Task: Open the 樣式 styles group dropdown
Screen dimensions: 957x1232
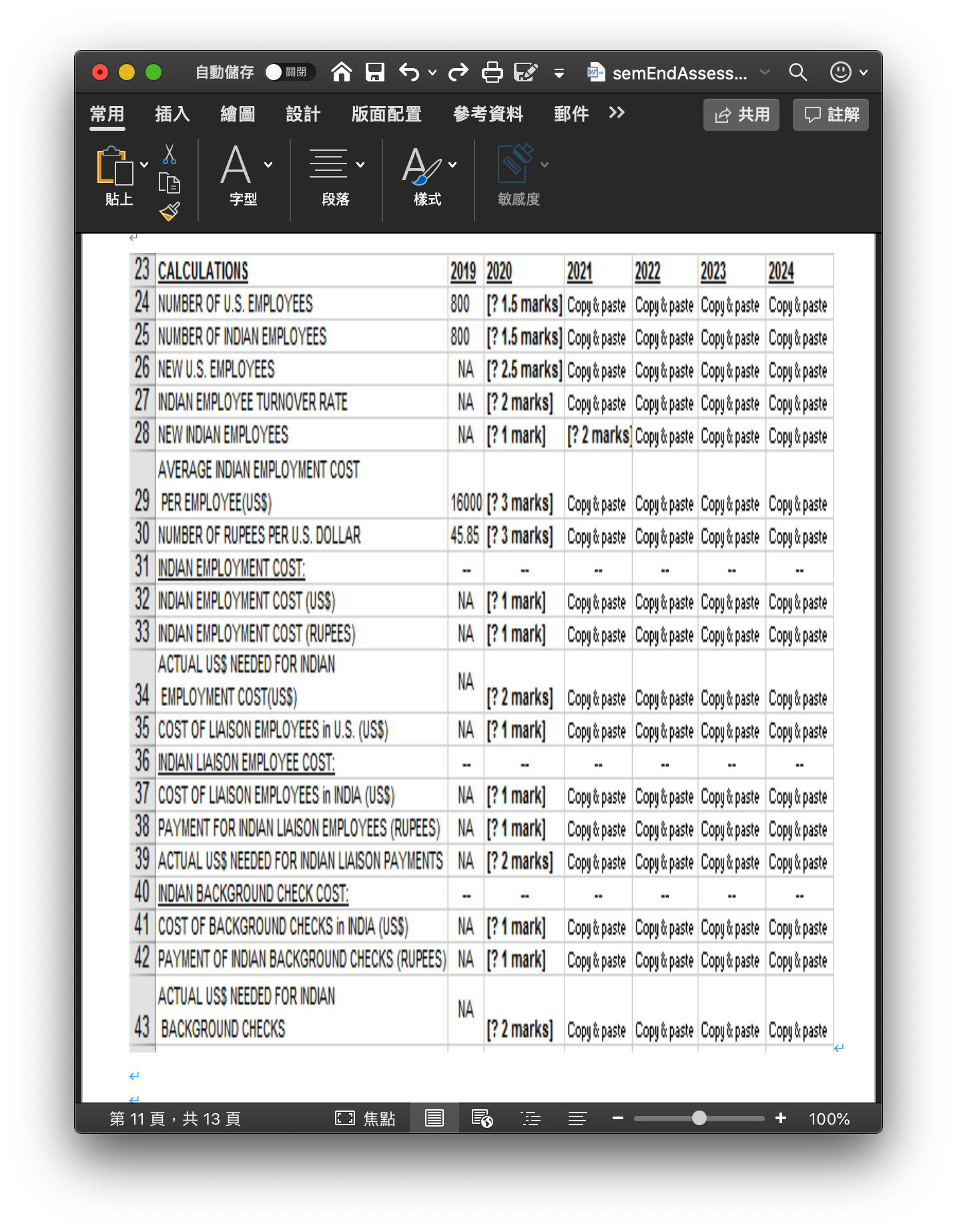Action: coord(452,165)
